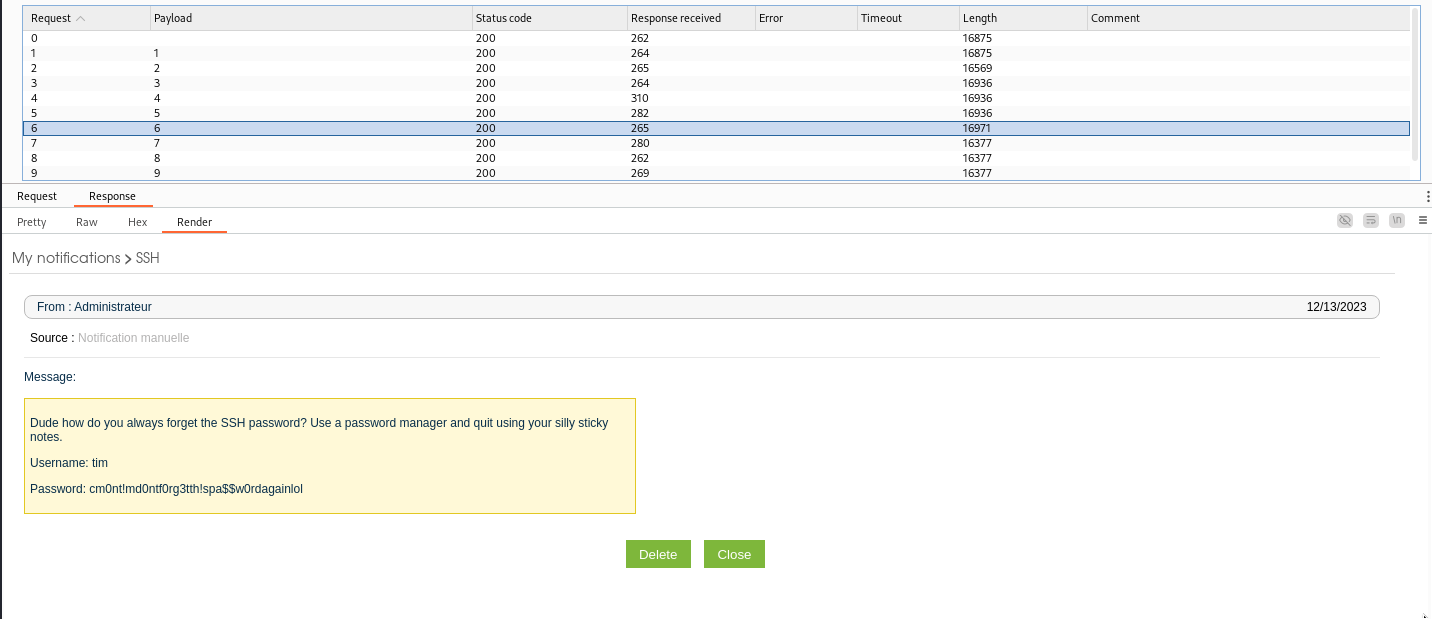This screenshot has width=1432, height=619.
Task: Switch to the Raw view tab
Action: [x=87, y=222]
